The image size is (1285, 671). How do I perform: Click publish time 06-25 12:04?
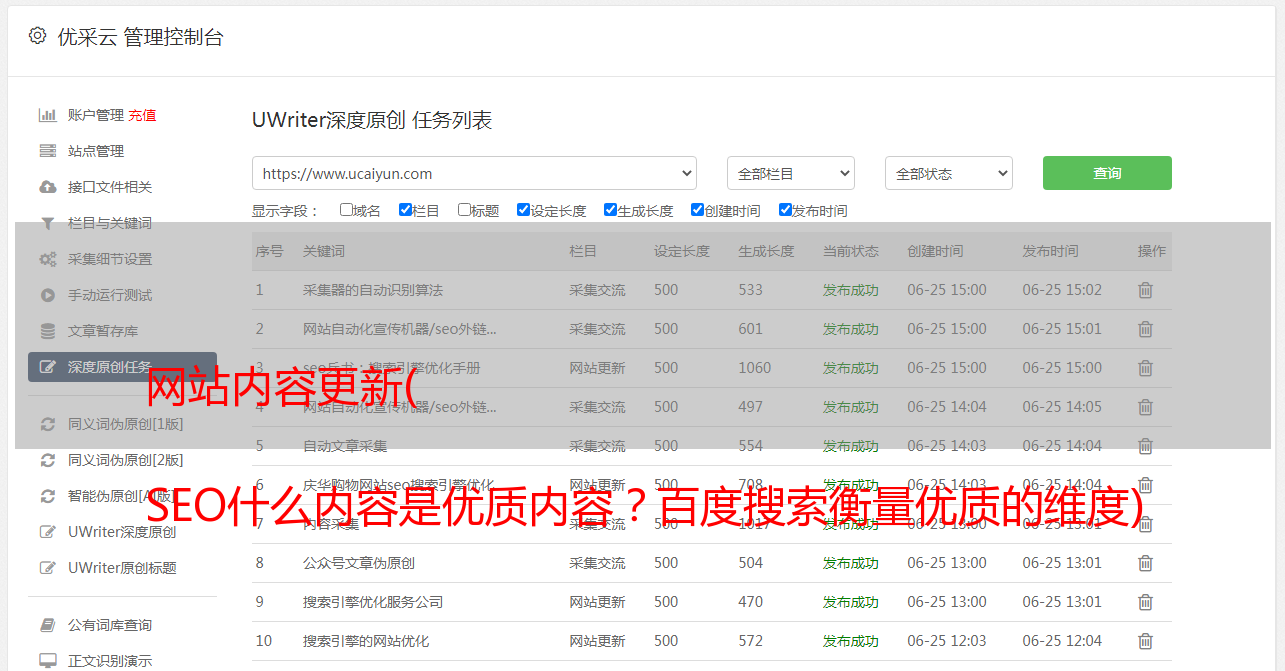(x=1062, y=641)
